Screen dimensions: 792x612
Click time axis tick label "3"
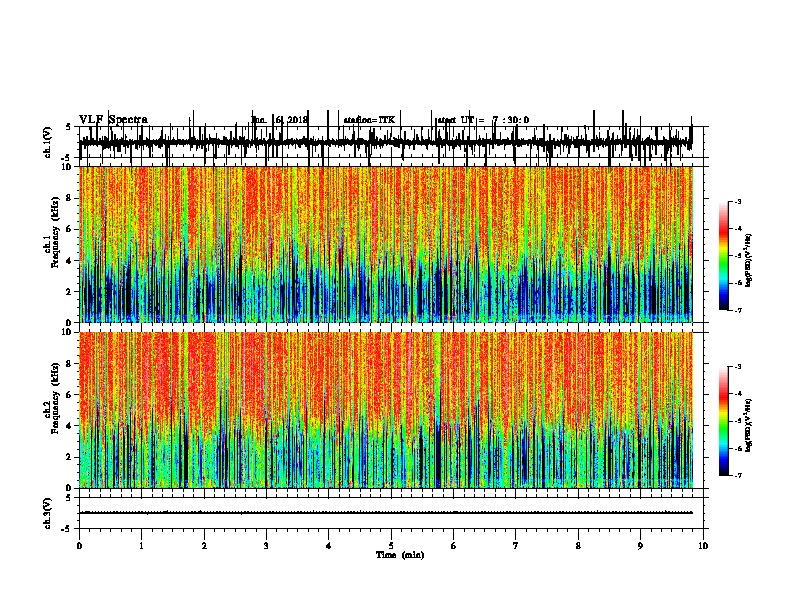266,546
